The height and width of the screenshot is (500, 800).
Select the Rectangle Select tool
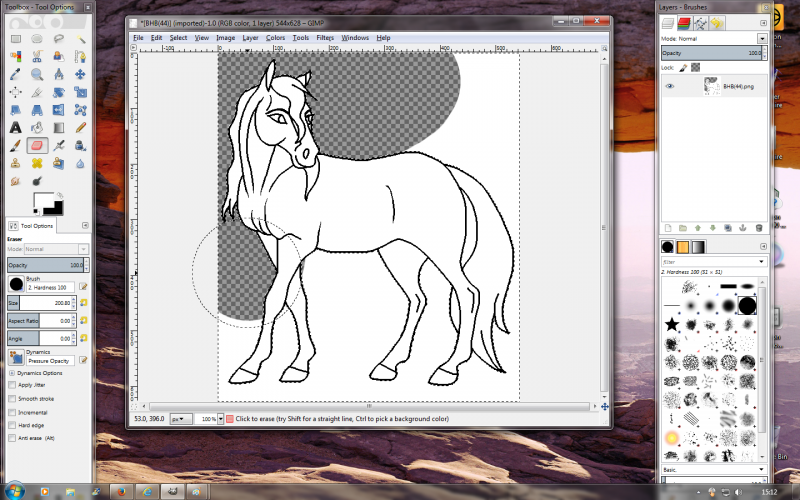click(x=16, y=39)
